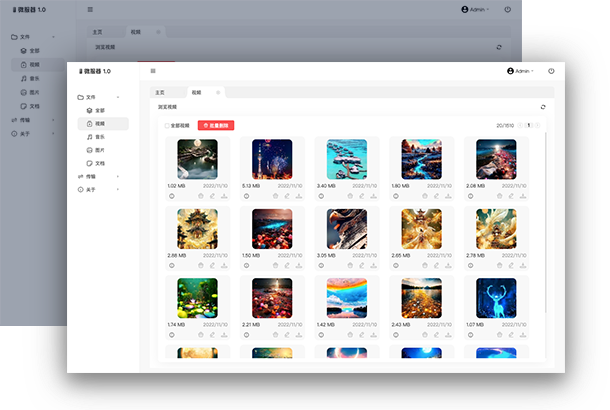Click the edit icon on the 3.40 MB video

click(362, 196)
